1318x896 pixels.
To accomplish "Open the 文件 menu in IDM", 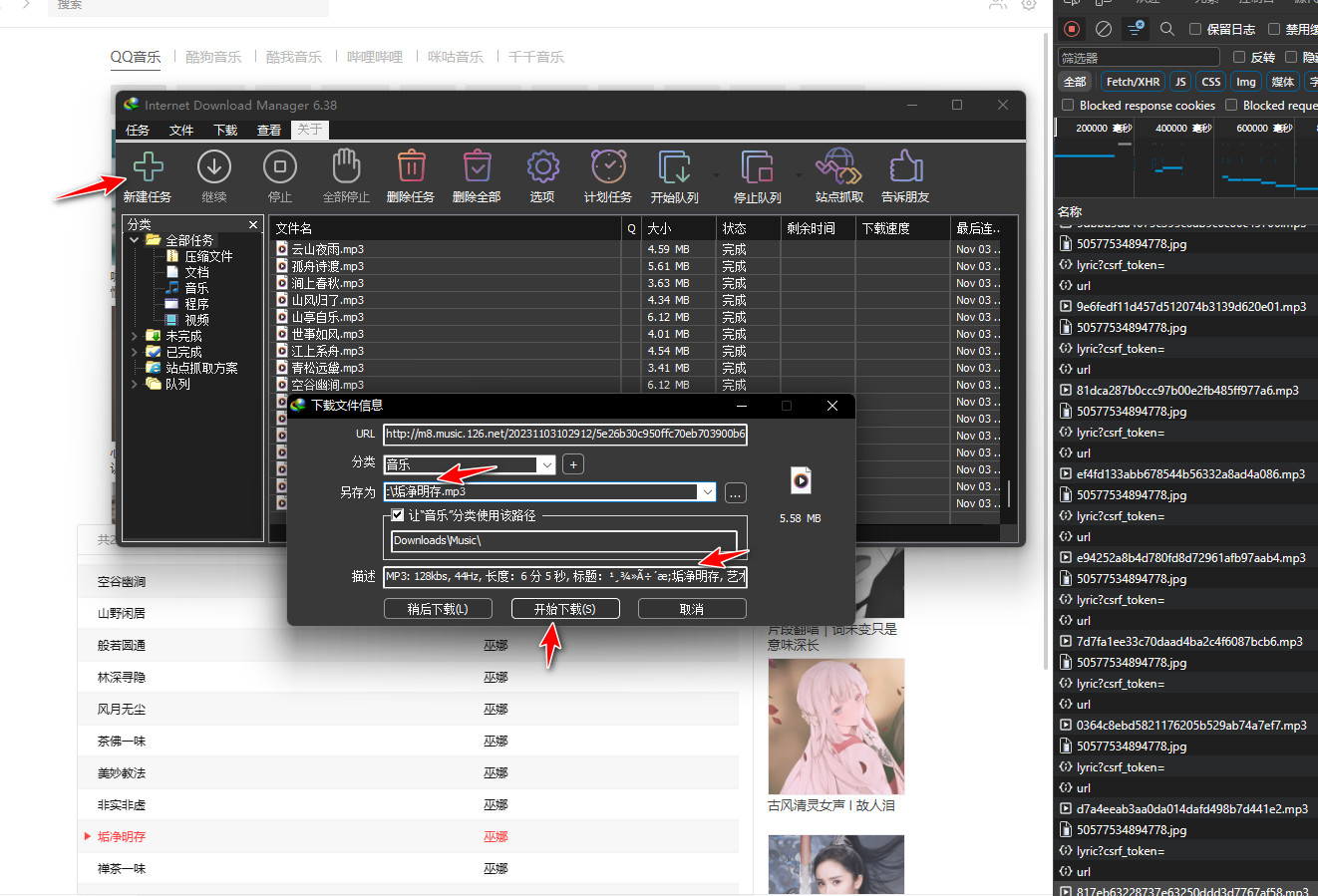I will pos(181,130).
